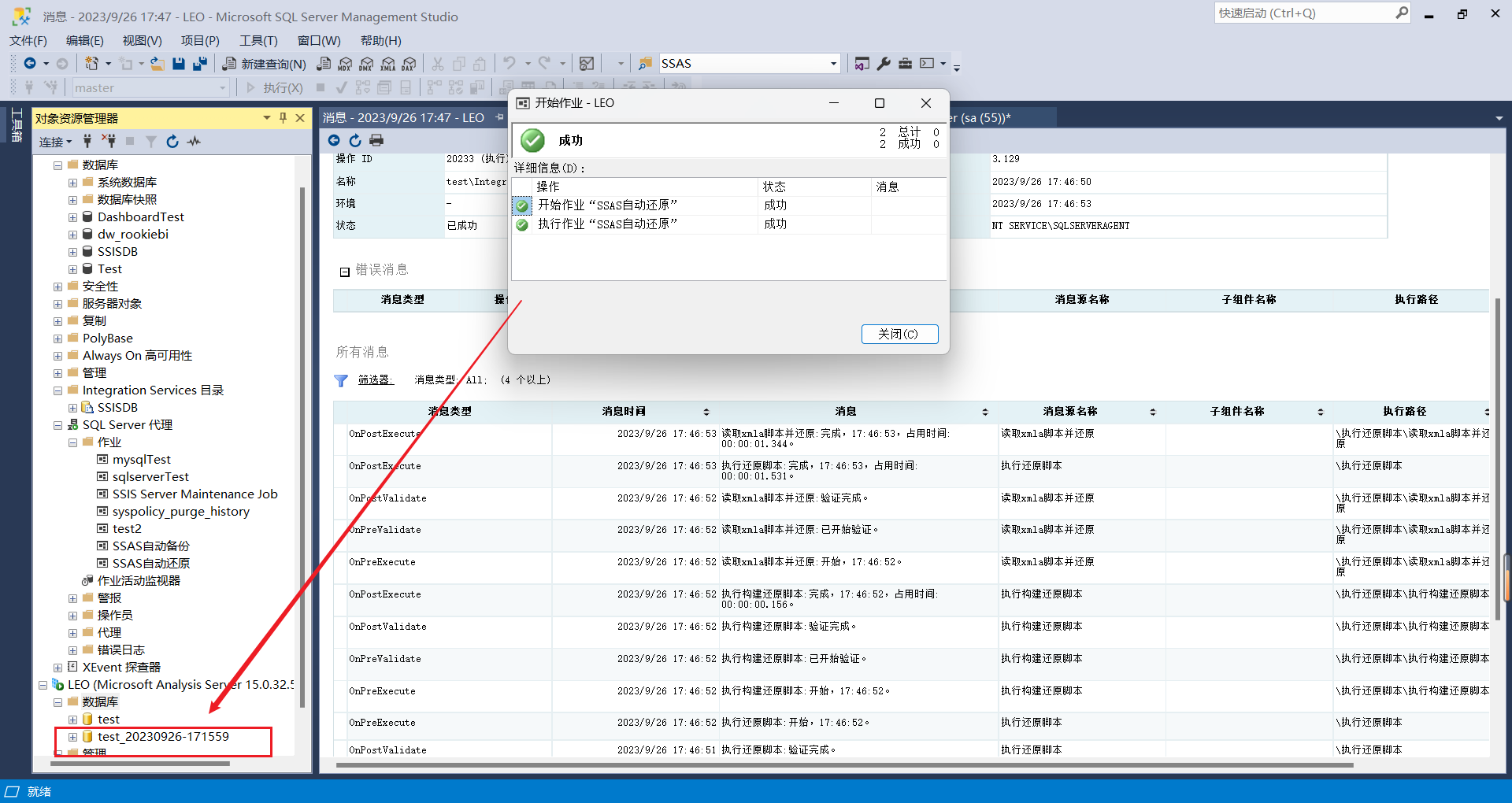Collapse the 错误消息 section

[344, 272]
